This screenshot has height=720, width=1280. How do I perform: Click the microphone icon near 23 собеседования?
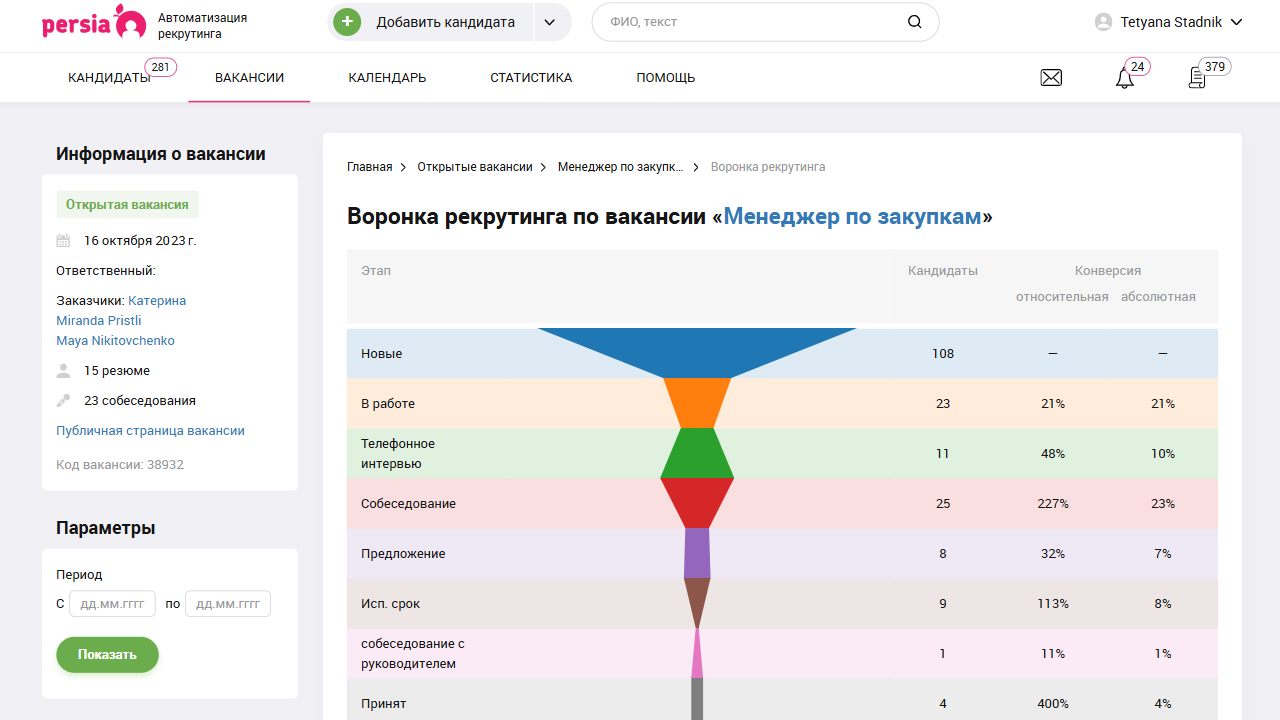coord(63,400)
